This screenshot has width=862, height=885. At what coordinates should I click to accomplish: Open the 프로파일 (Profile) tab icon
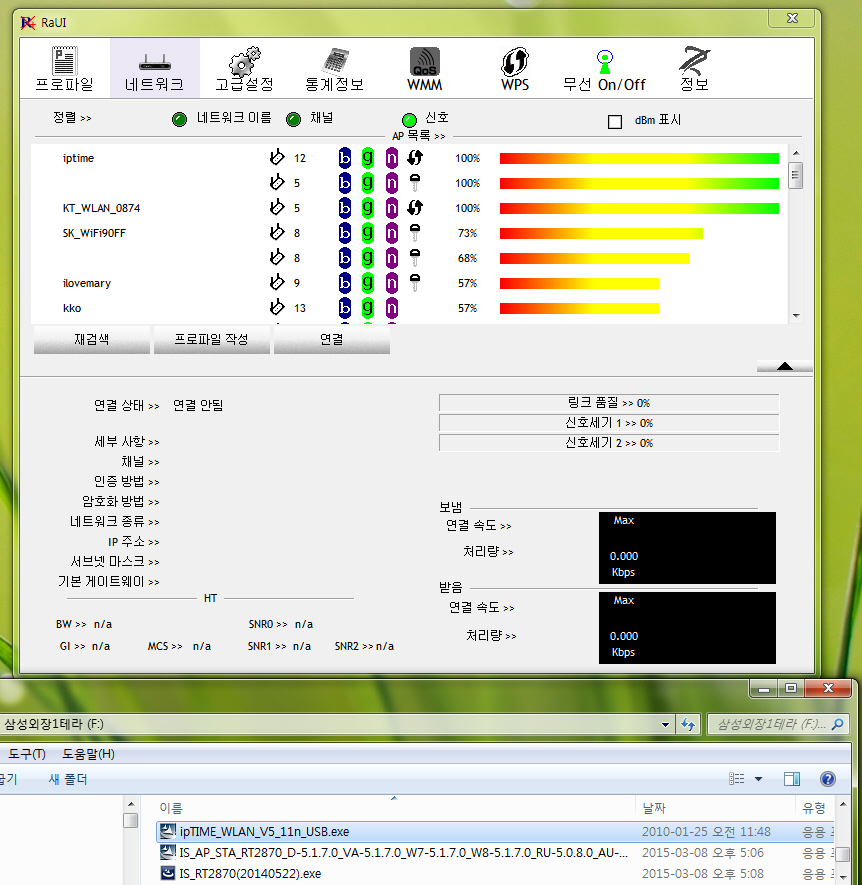point(64,61)
